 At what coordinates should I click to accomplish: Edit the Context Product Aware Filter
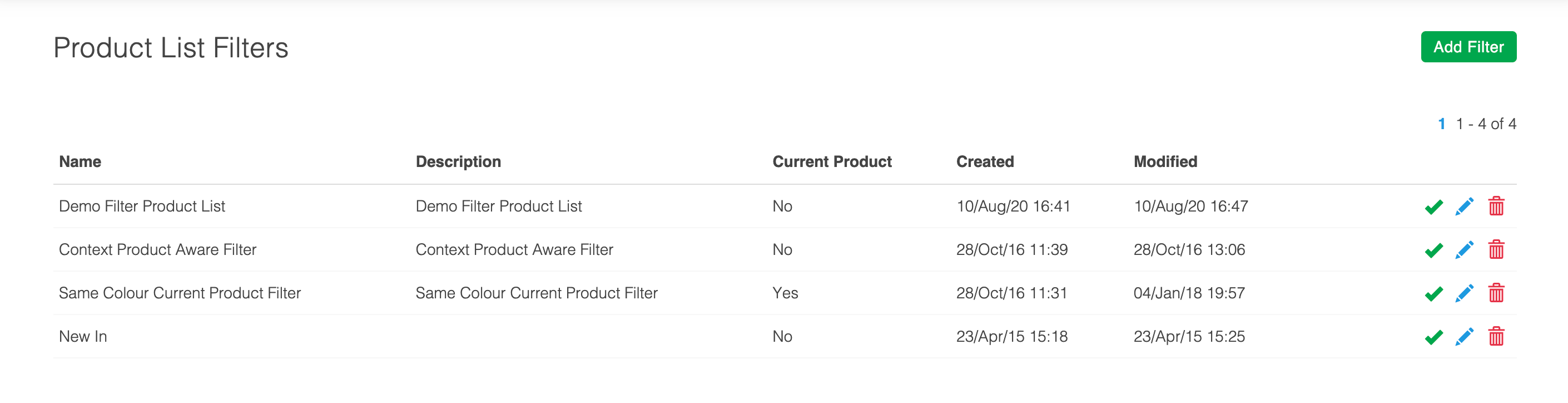[1464, 250]
